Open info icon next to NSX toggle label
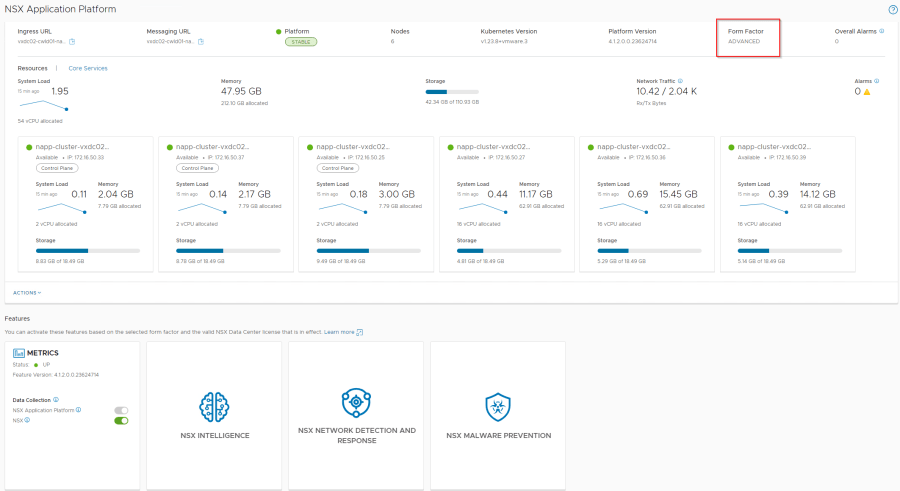The width and height of the screenshot is (900, 491). [27, 420]
